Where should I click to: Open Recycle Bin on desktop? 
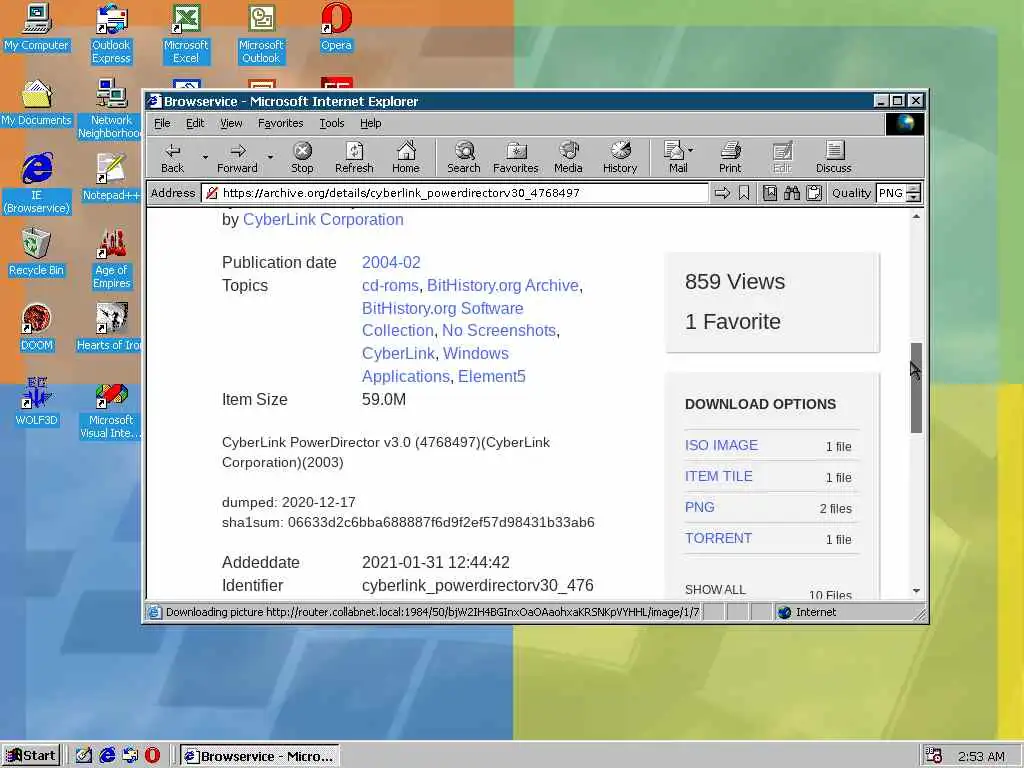tap(37, 253)
